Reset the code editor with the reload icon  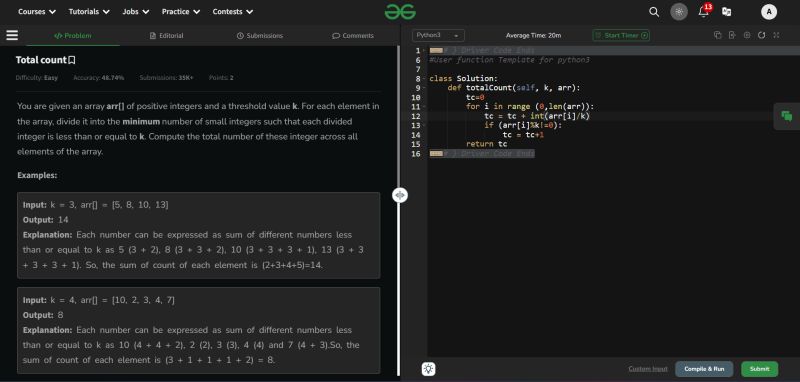click(761, 35)
